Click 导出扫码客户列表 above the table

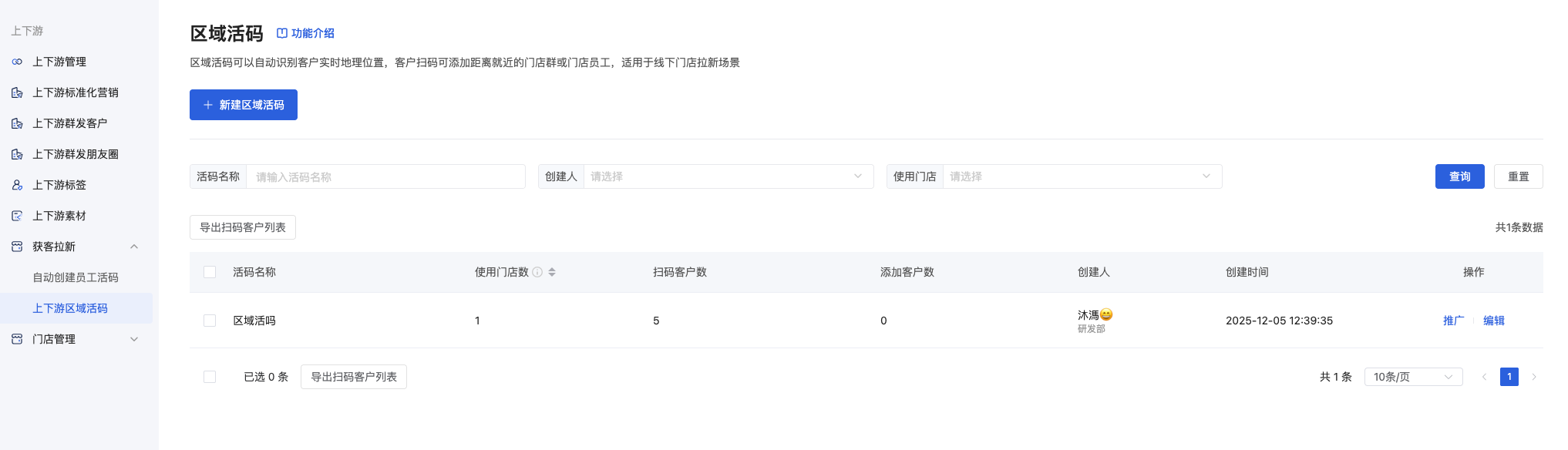[243, 227]
